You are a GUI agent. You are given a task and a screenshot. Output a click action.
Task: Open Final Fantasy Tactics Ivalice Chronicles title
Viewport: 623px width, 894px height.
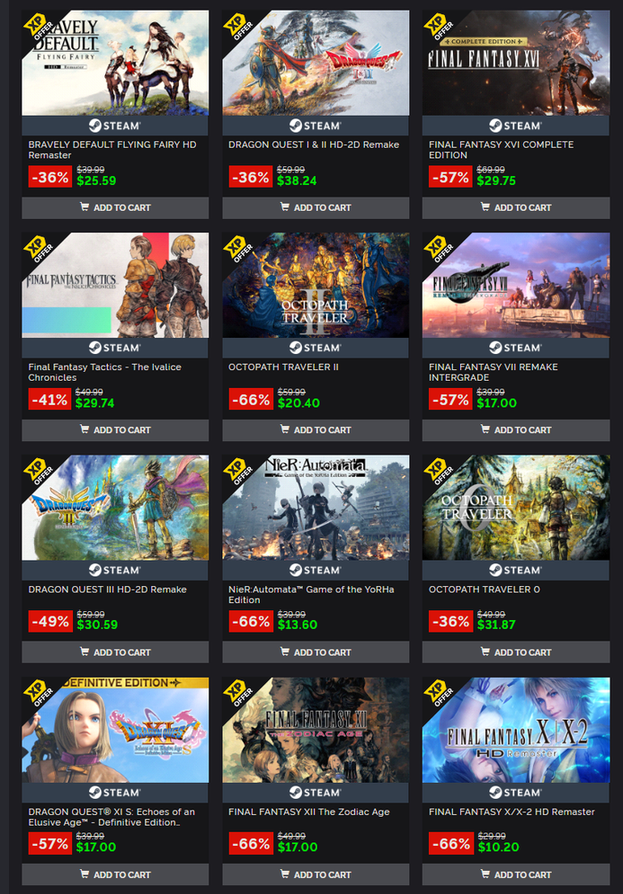pos(105,372)
